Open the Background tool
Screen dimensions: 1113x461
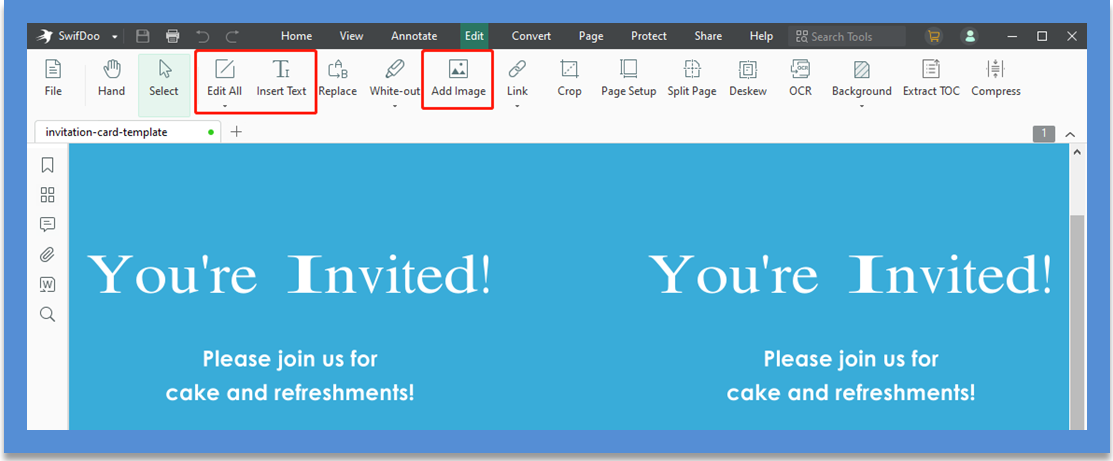(x=862, y=78)
